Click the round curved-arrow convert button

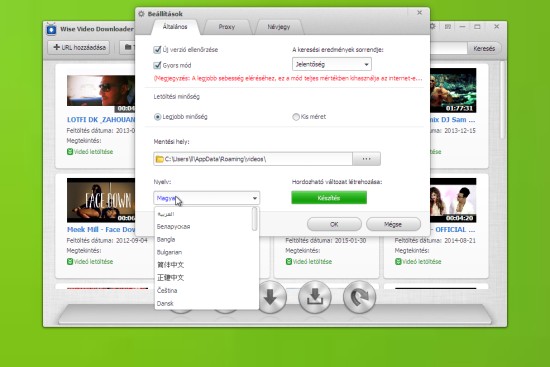(x=359, y=297)
